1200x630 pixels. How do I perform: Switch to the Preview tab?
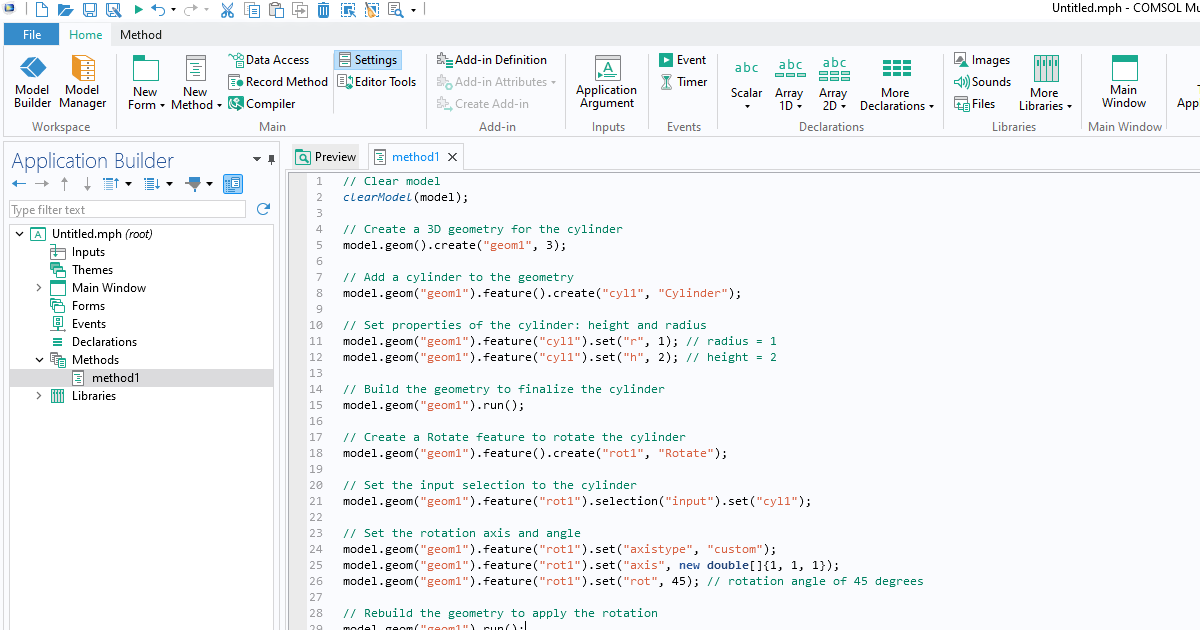tap(326, 157)
